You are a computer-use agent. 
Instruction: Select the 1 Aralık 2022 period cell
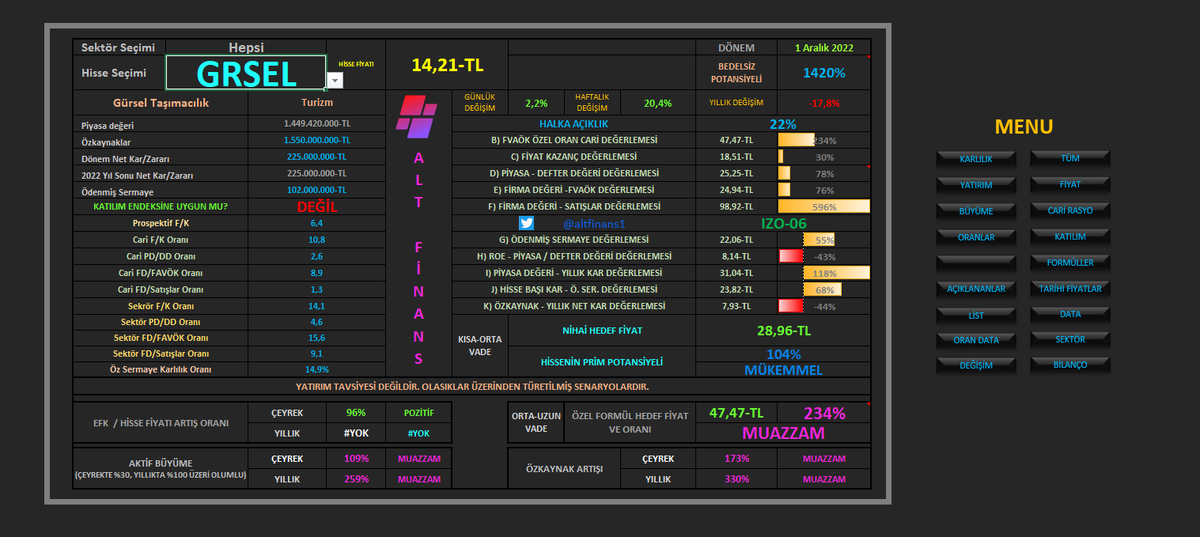click(x=826, y=47)
